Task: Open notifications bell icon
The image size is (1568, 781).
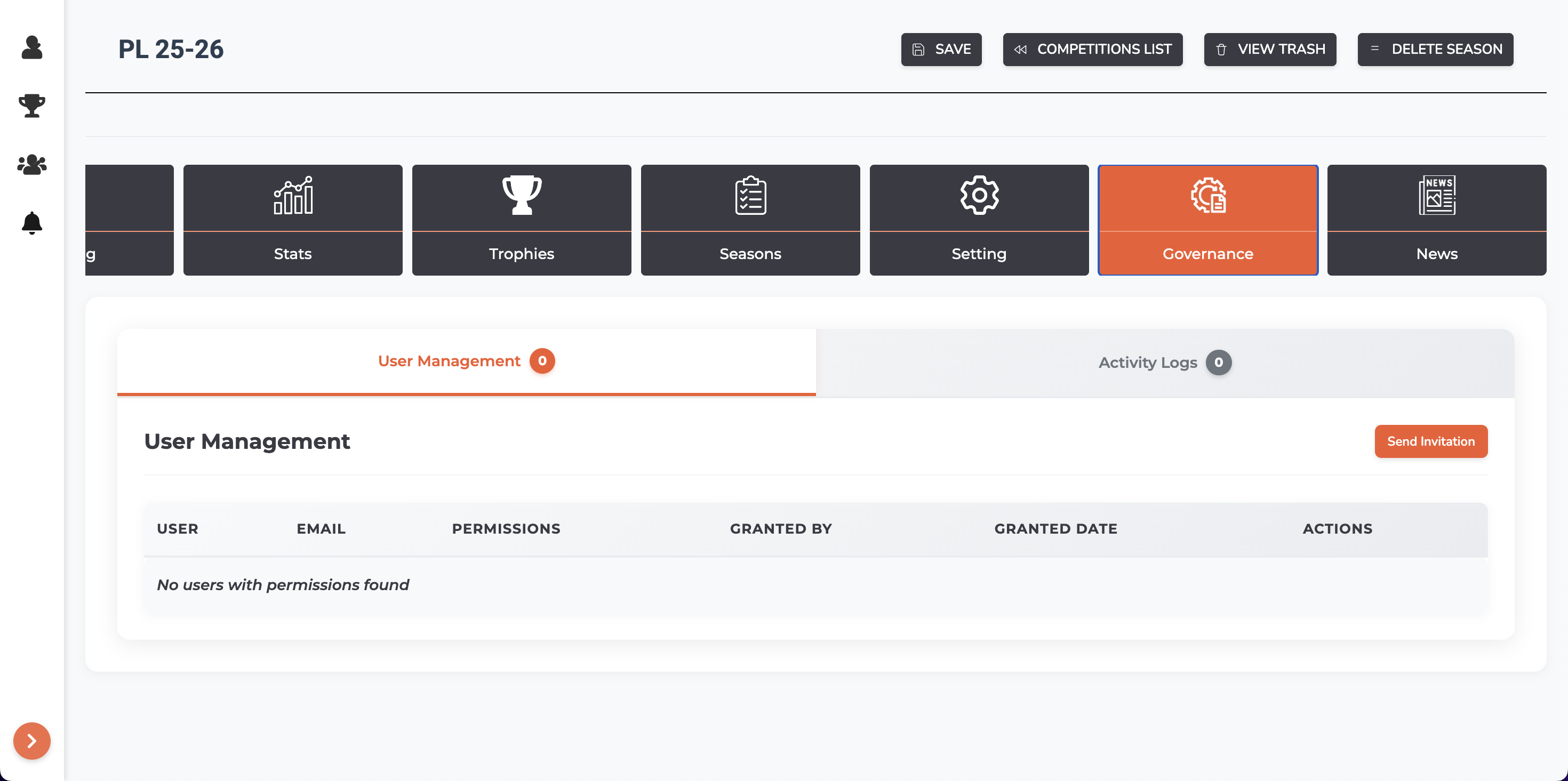Action: tap(31, 223)
